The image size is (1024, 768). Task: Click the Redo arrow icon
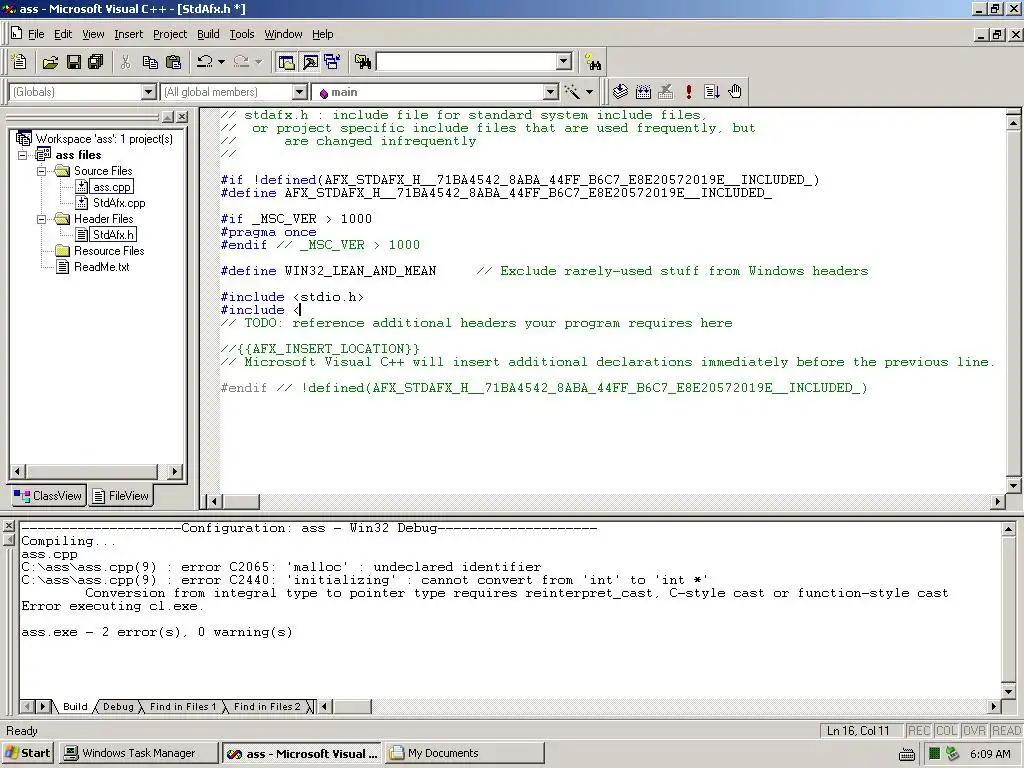click(241, 62)
